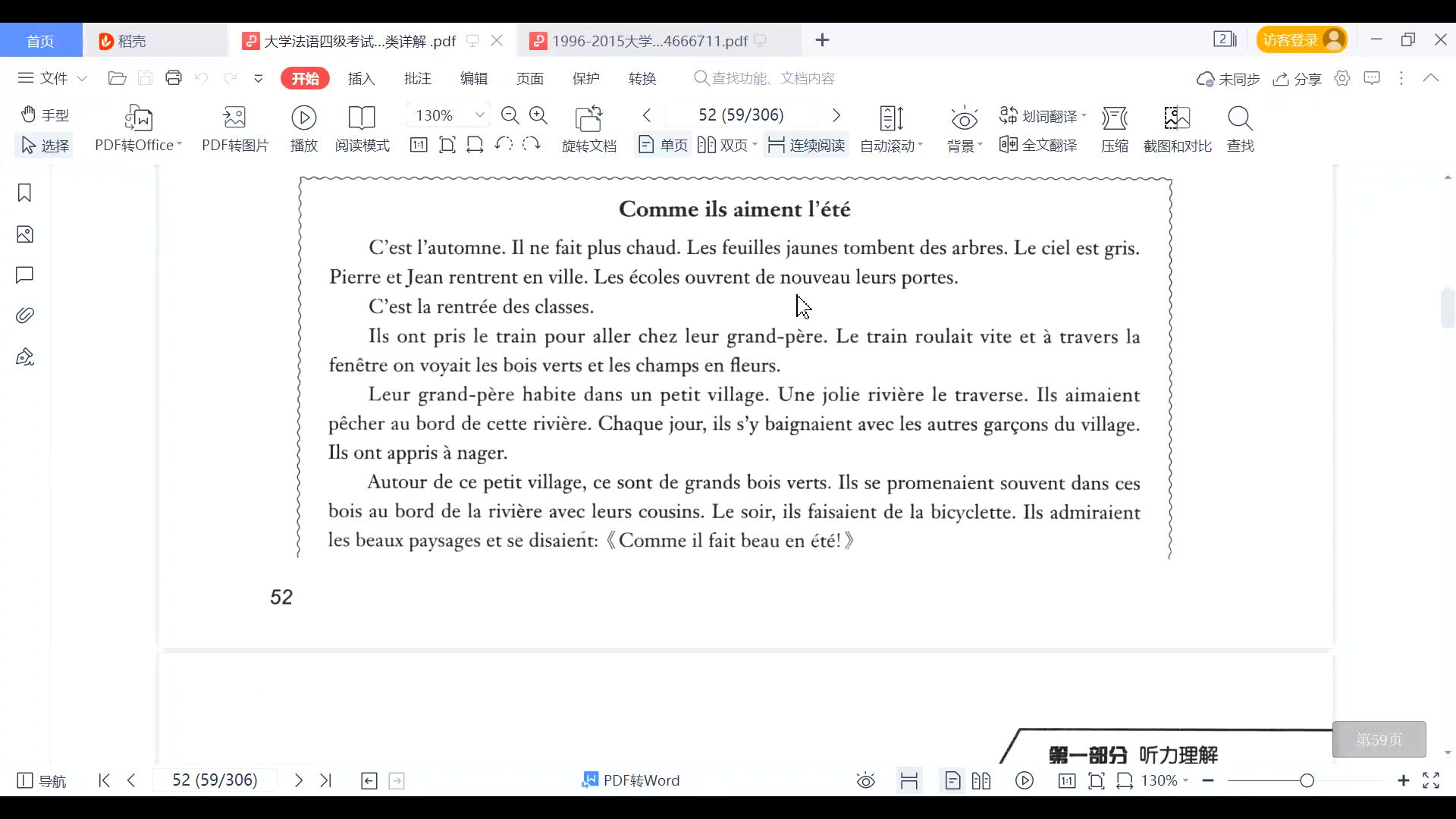Click the Share button

(x=1298, y=79)
